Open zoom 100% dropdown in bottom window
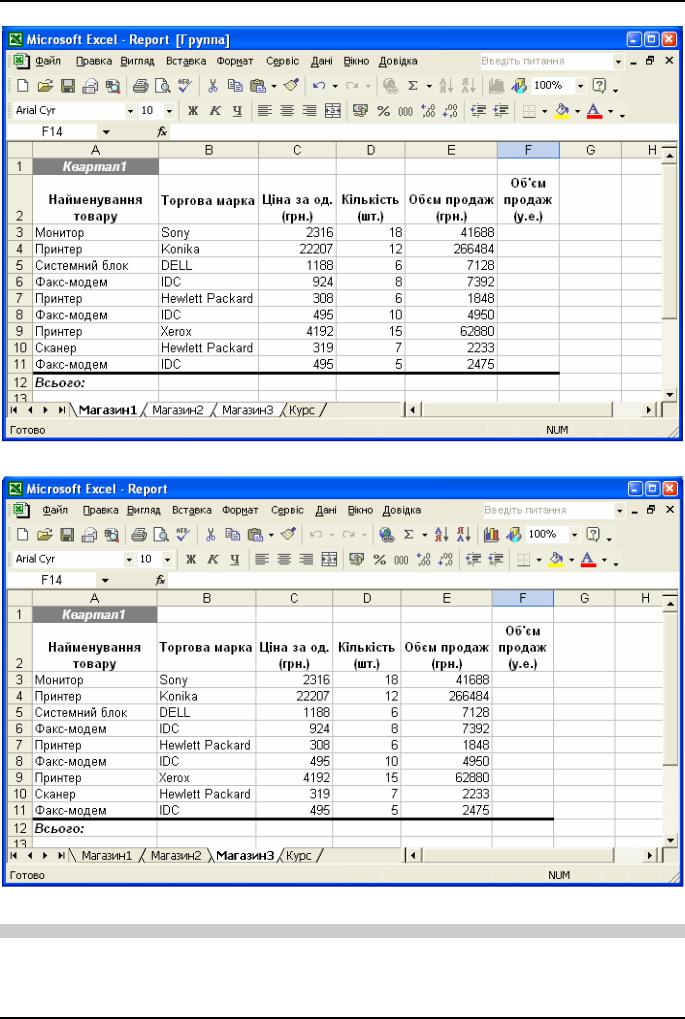 pyautogui.click(x=575, y=535)
